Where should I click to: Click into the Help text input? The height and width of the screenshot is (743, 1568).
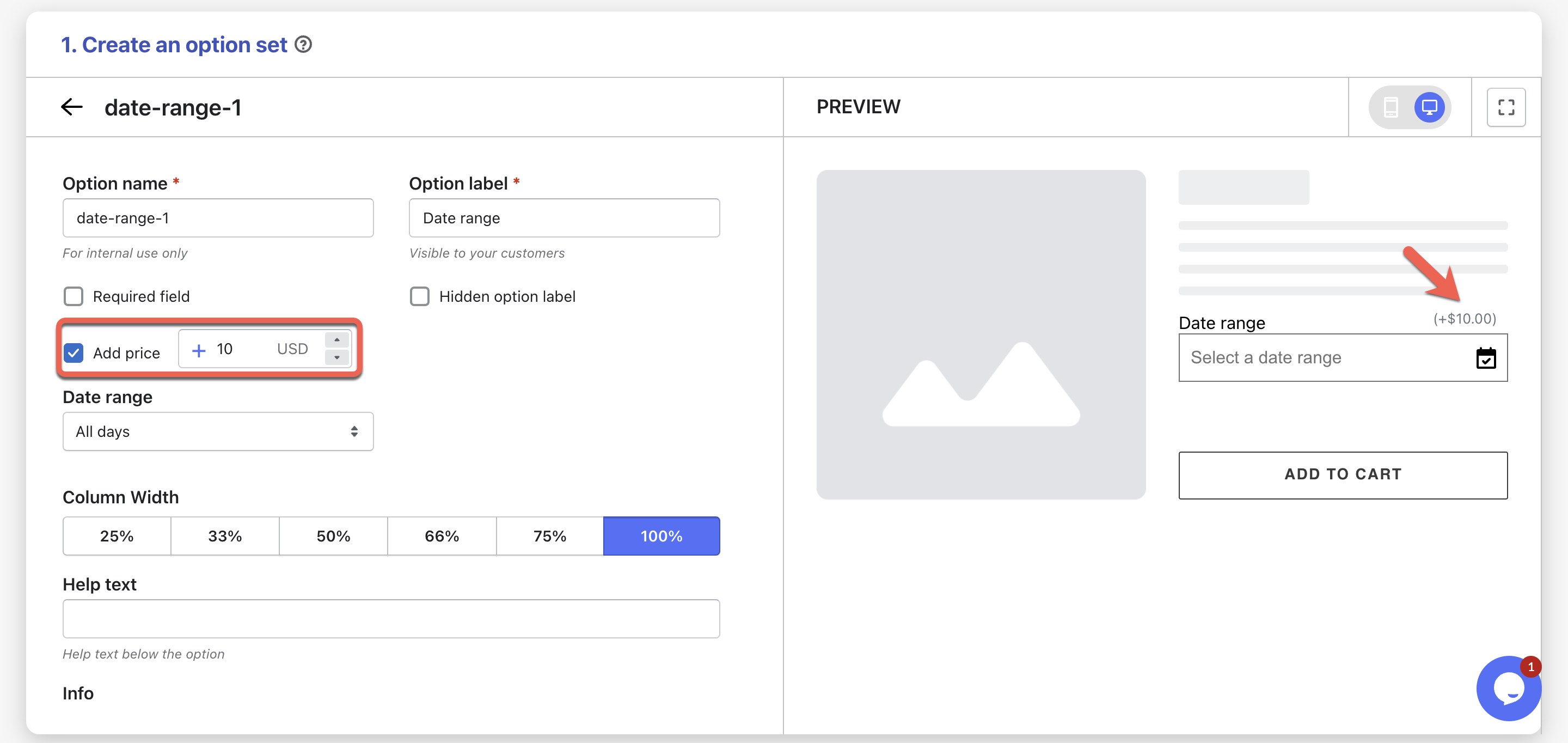pyautogui.click(x=391, y=619)
